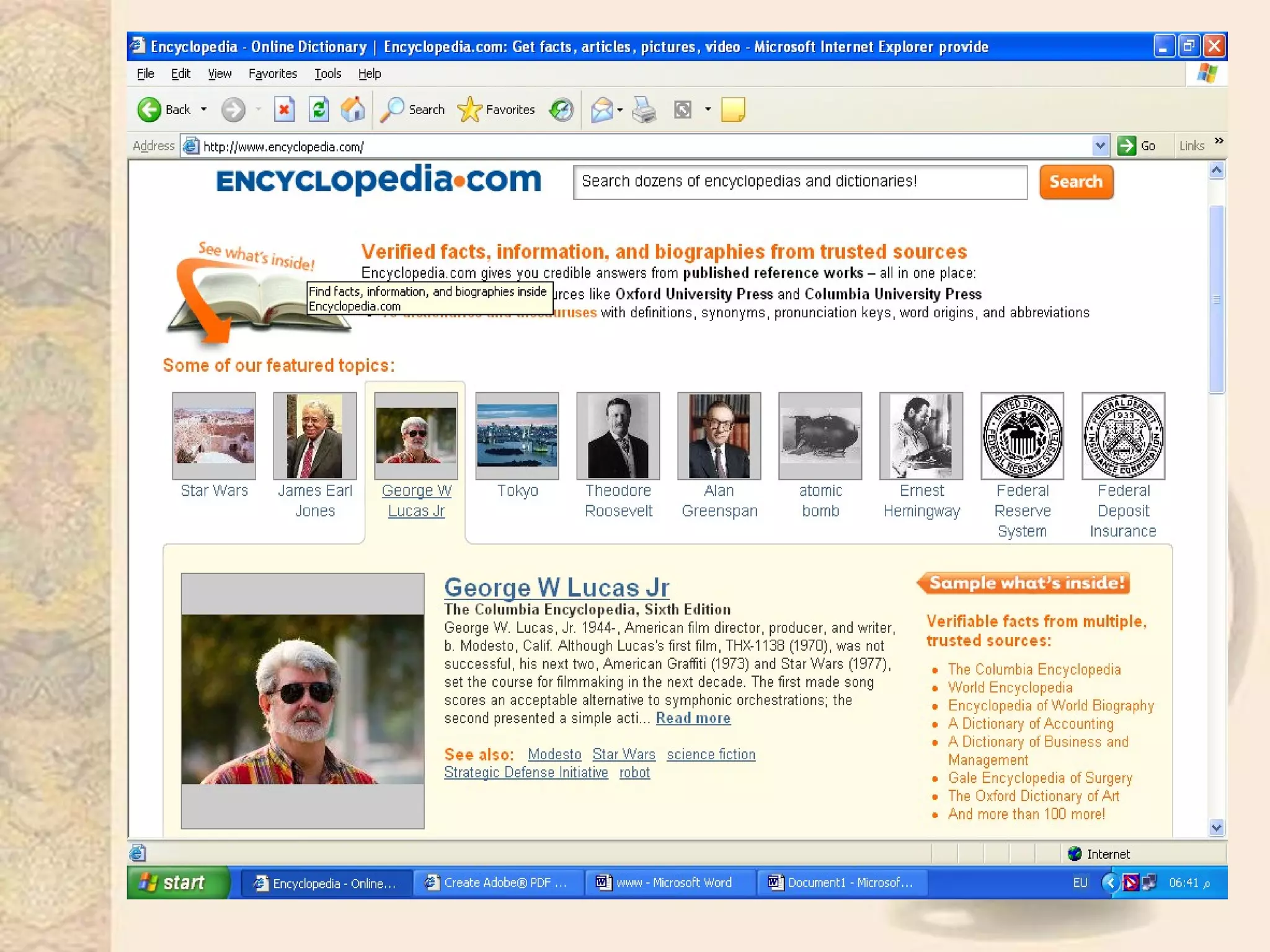Click the yellow note toolbar icon
1270x952 pixels.
(x=733, y=110)
